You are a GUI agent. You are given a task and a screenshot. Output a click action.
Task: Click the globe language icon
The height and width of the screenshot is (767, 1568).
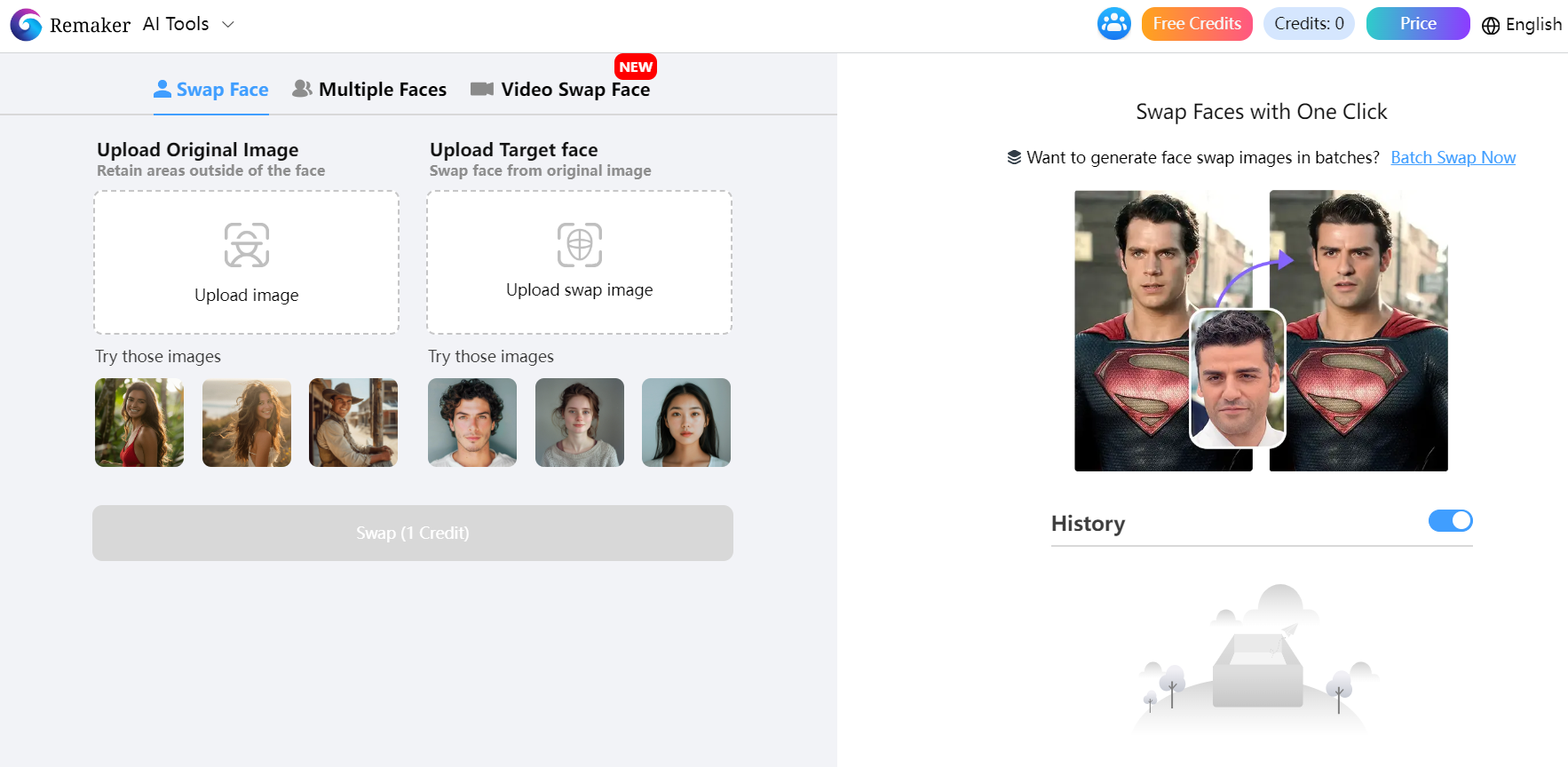[1491, 26]
